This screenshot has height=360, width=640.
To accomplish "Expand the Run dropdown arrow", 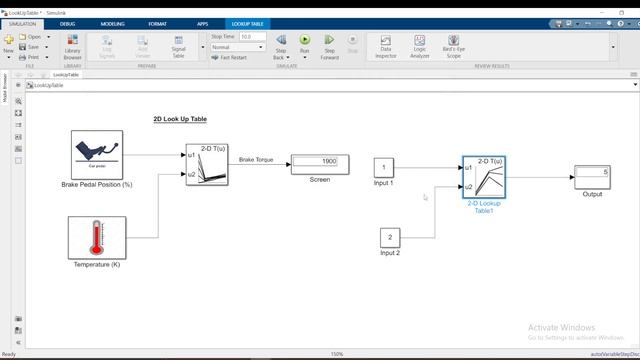I will point(305,58).
